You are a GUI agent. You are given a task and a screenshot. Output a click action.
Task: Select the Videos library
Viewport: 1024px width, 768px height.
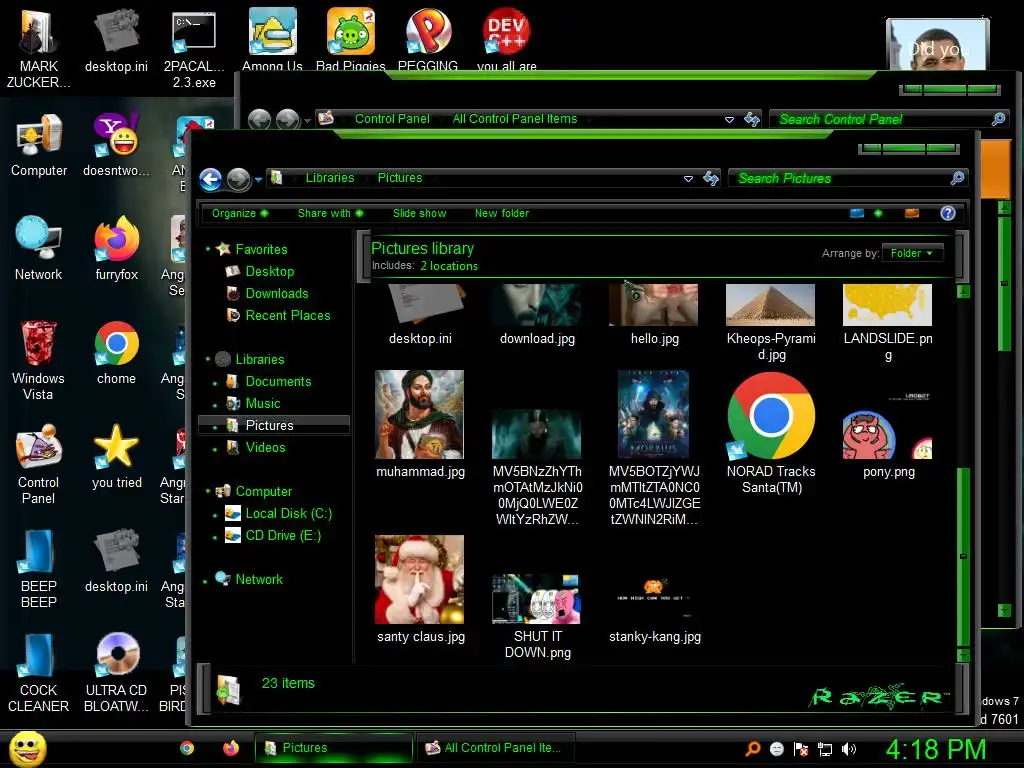point(265,447)
